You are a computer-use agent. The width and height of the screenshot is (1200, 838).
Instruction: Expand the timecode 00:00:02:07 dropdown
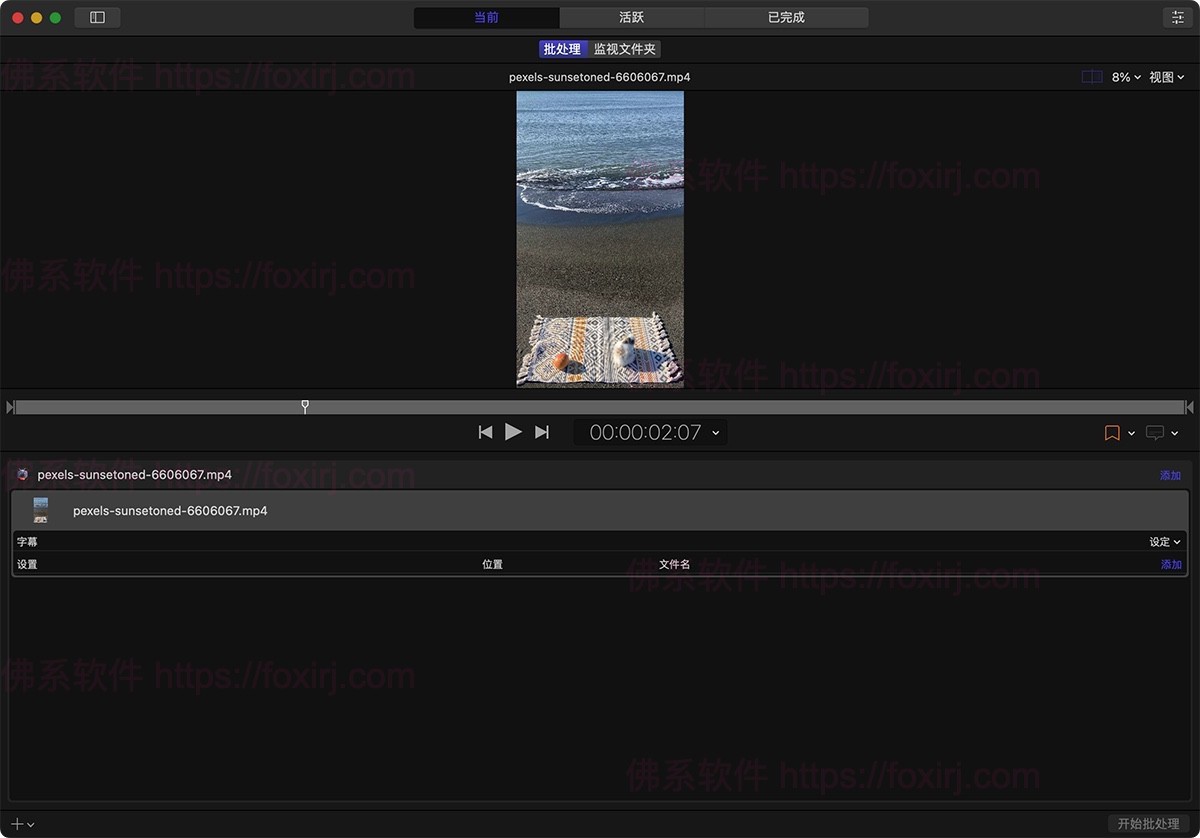[x=715, y=433]
